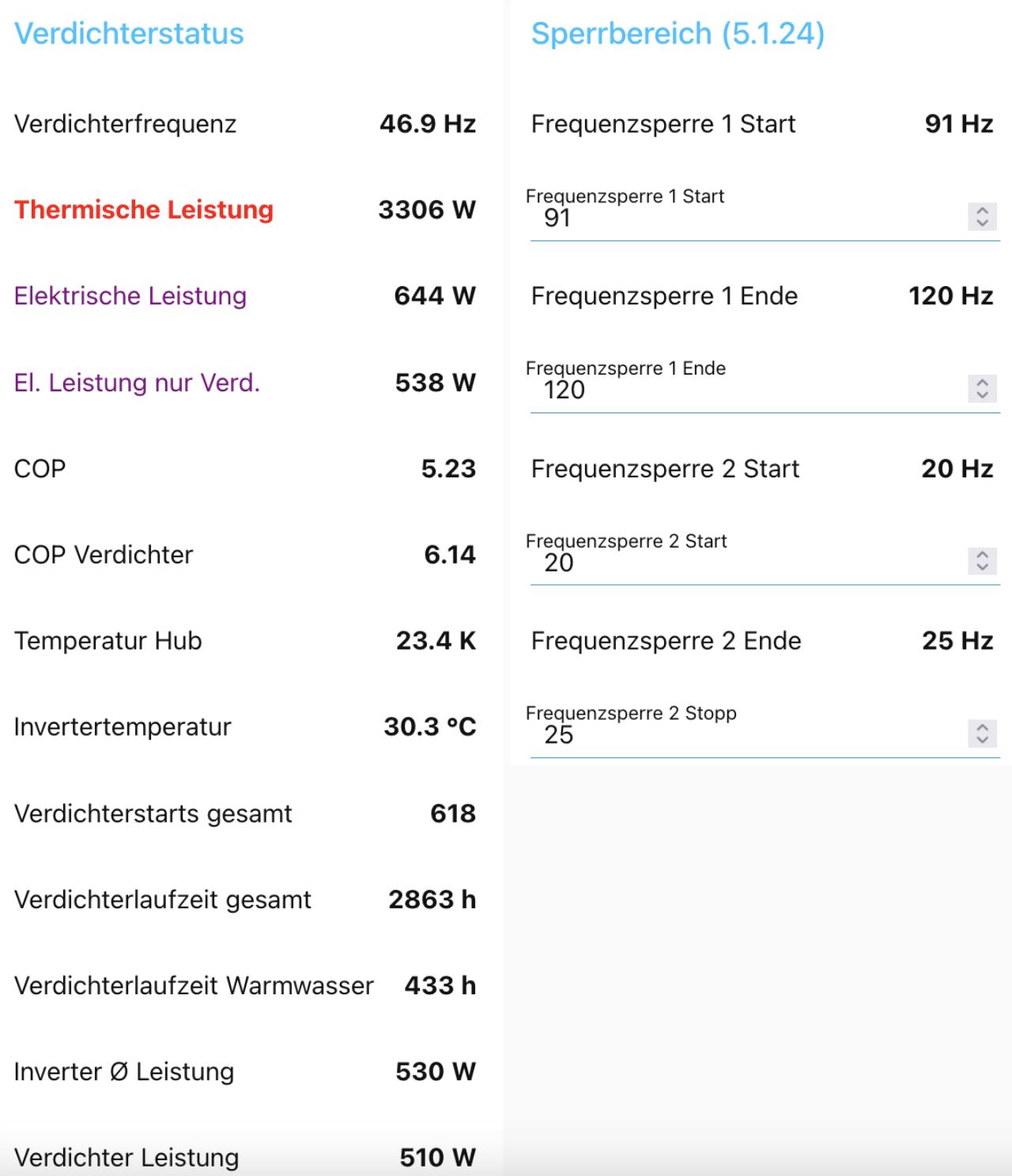Show details for COP Verdichter
Image resolution: width=1012 pixels, height=1176 pixels.
click(x=104, y=555)
